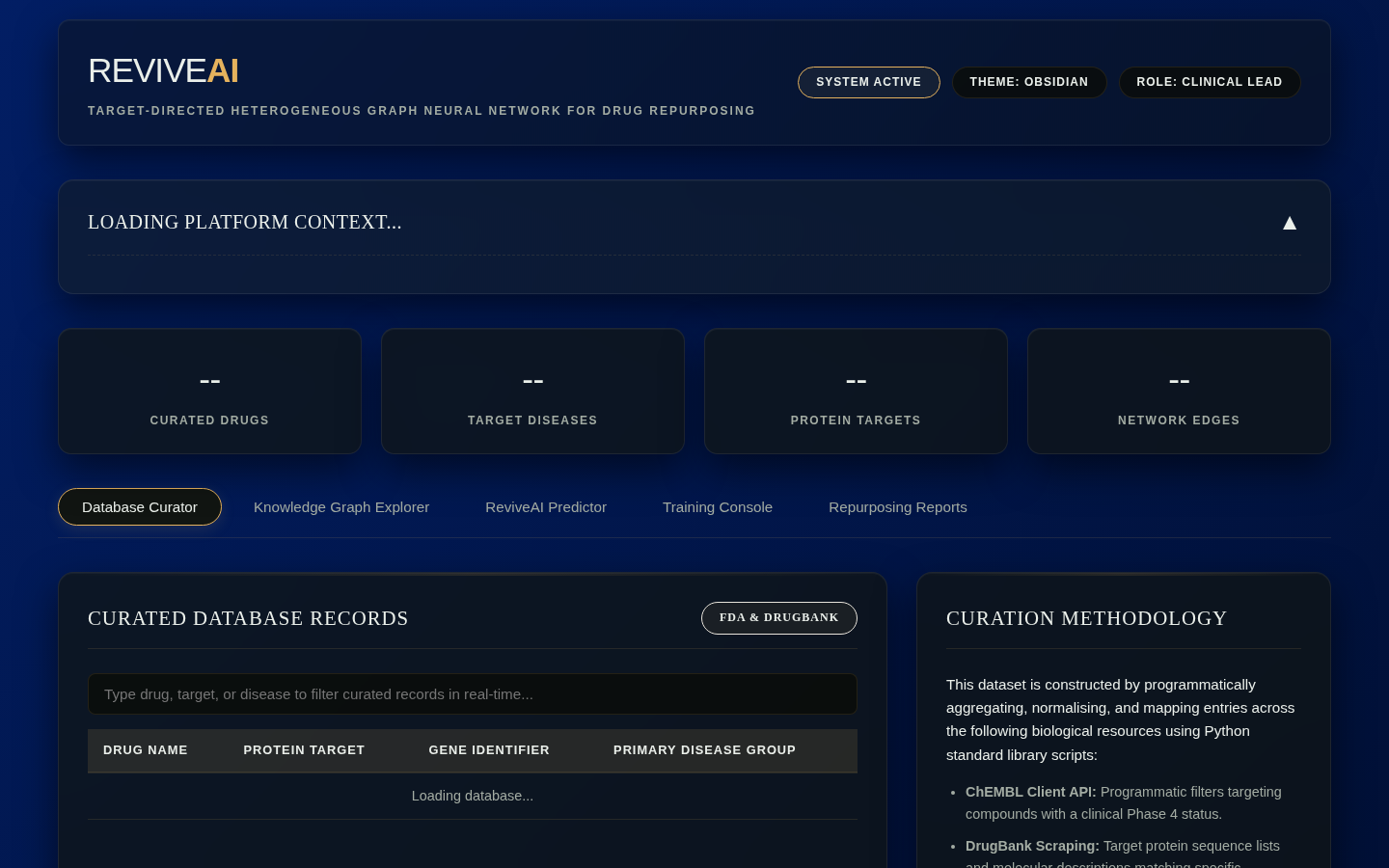
Task: Click the Network Edges stat card
Action: point(1179,392)
